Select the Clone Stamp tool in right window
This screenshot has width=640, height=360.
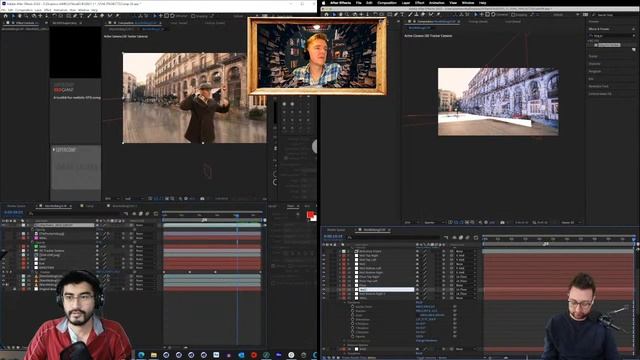416,14
